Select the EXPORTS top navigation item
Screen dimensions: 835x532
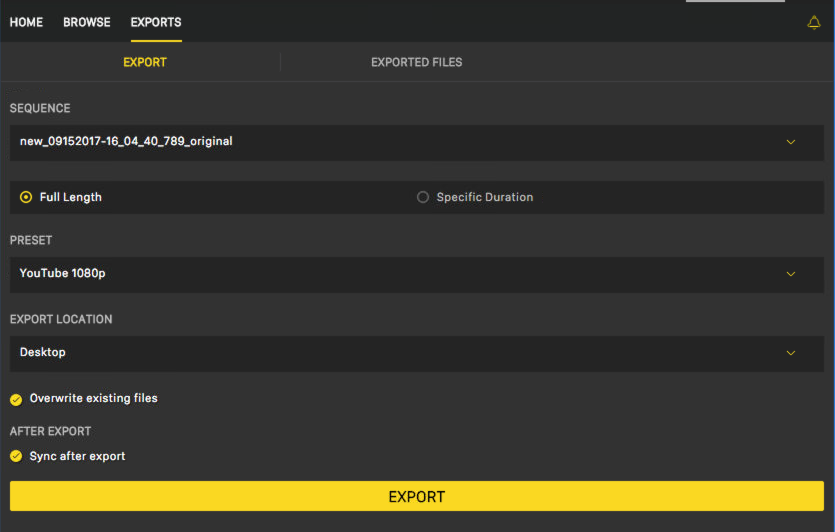[156, 22]
